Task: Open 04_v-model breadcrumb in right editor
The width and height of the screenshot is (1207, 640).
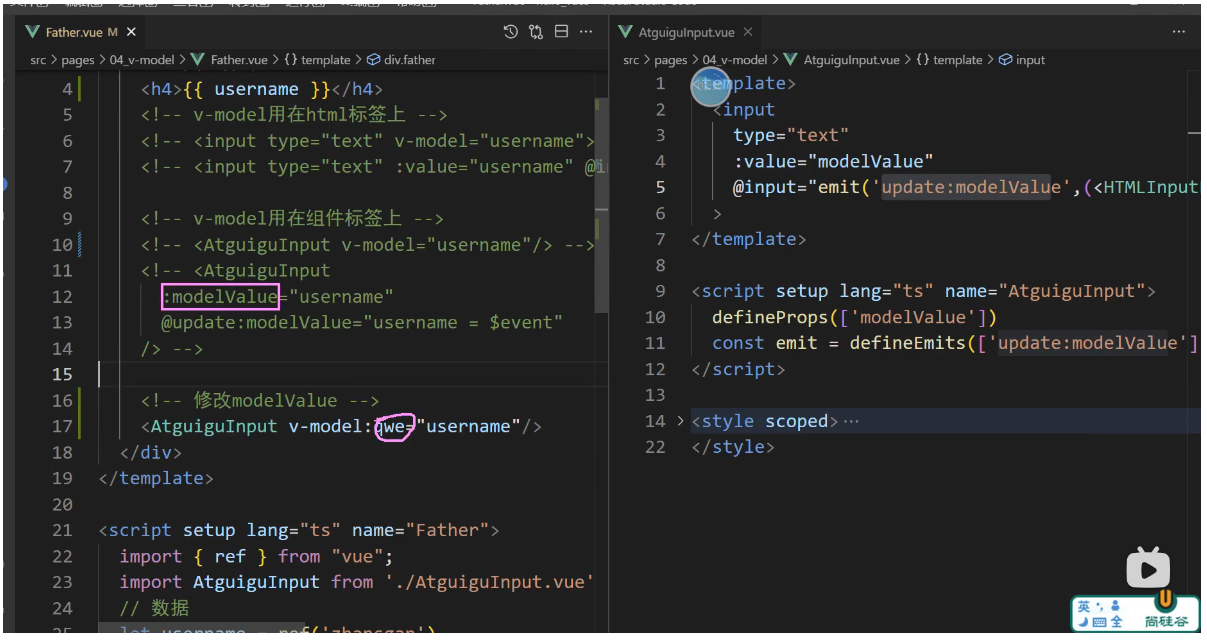Action: coord(735,60)
